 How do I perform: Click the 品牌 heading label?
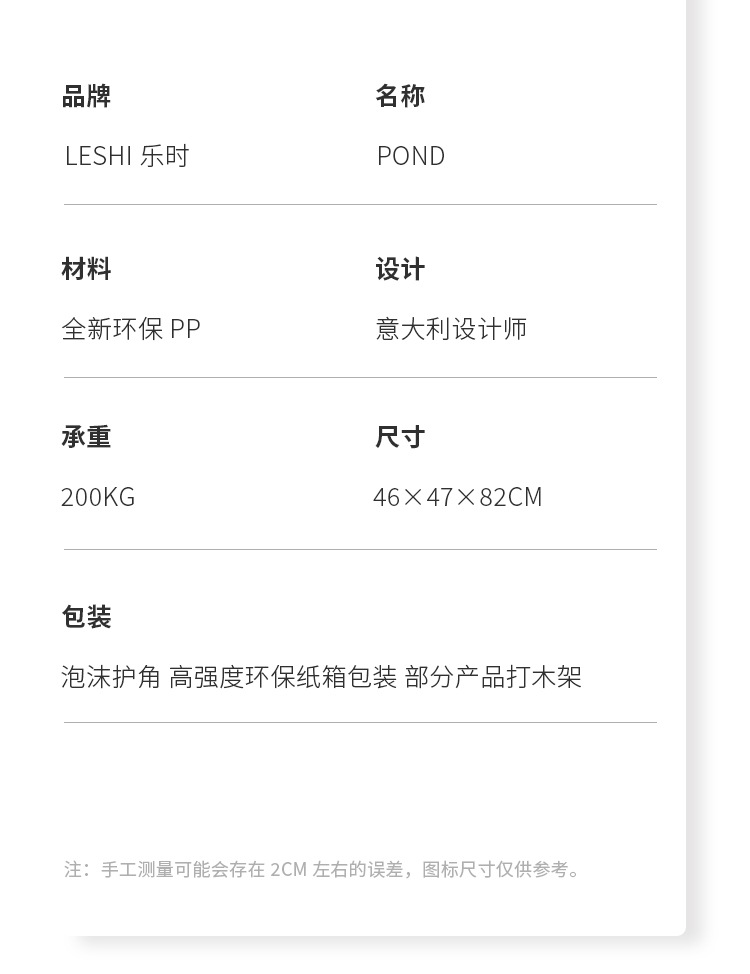point(86,96)
